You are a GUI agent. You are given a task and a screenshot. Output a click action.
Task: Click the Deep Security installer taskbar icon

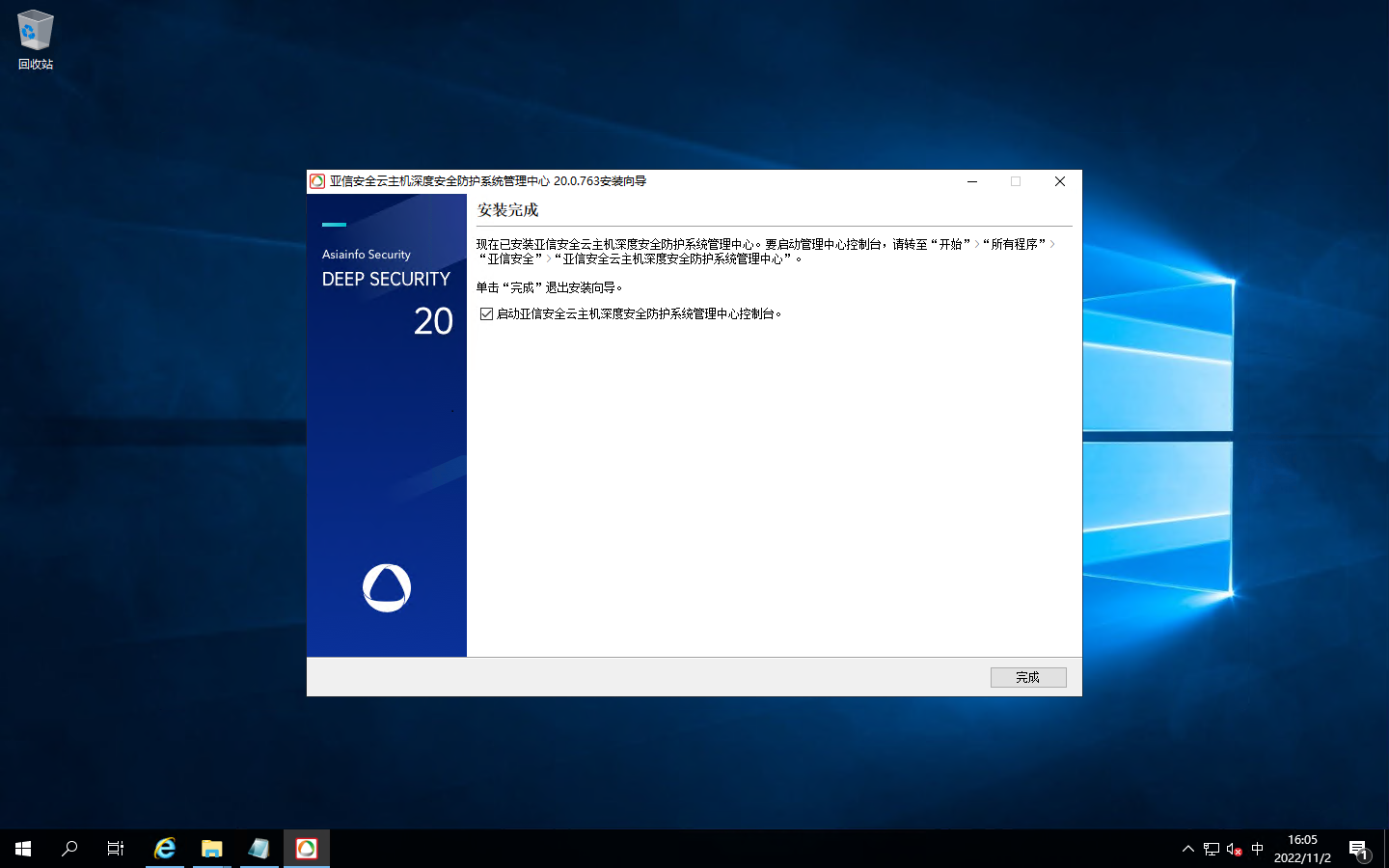click(307, 849)
